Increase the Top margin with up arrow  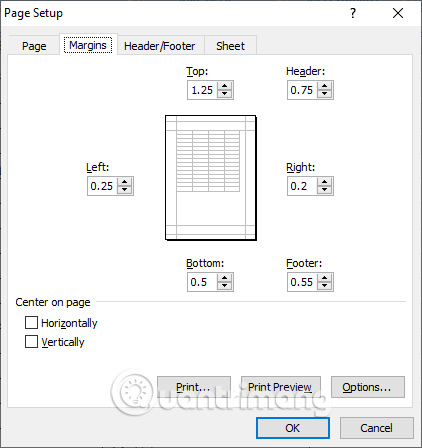tap(224, 86)
